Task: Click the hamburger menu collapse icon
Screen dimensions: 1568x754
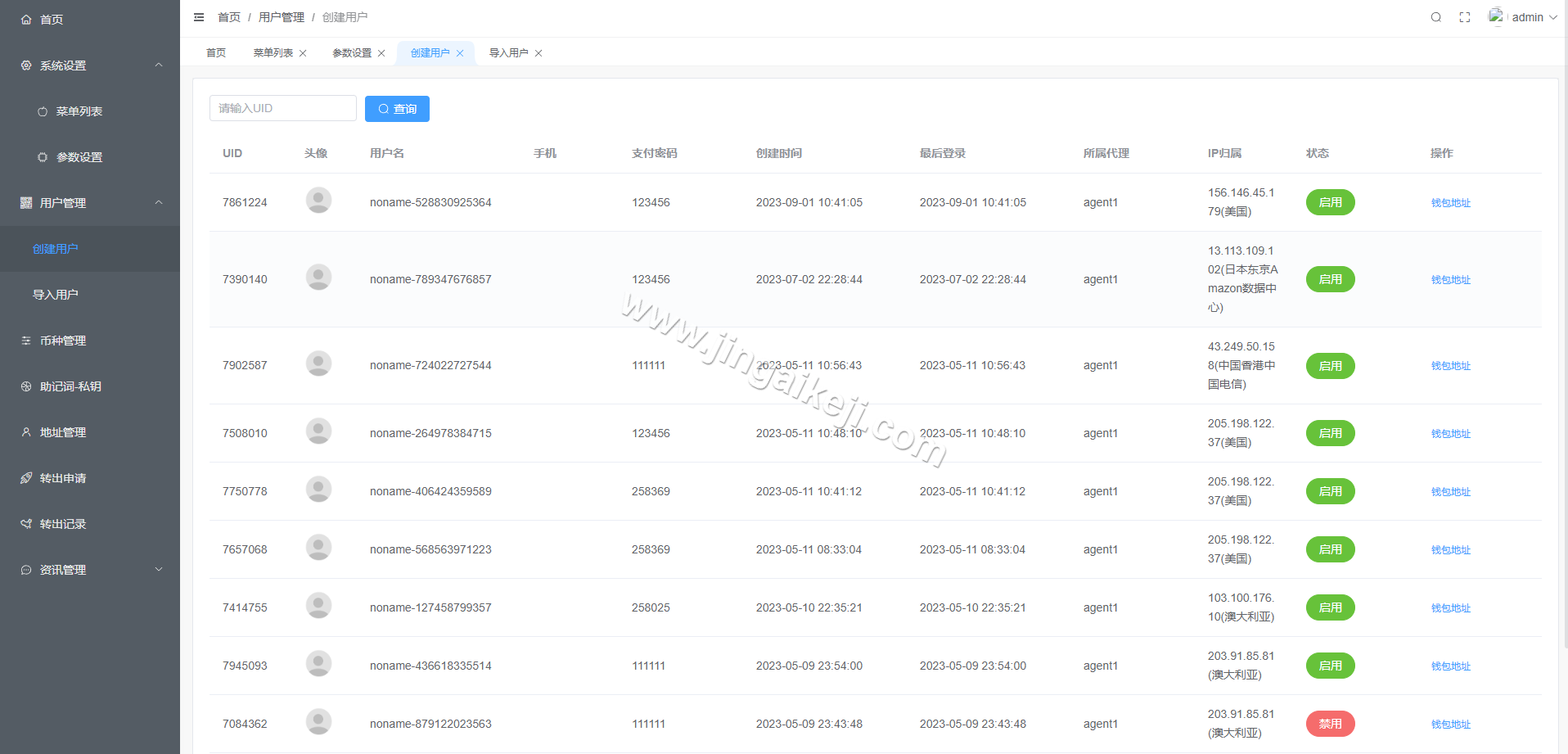Action: click(x=199, y=17)
